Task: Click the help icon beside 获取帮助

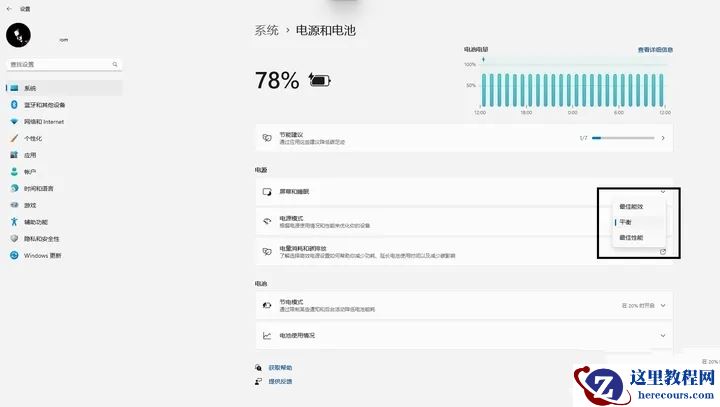Action: coord(259,367)
